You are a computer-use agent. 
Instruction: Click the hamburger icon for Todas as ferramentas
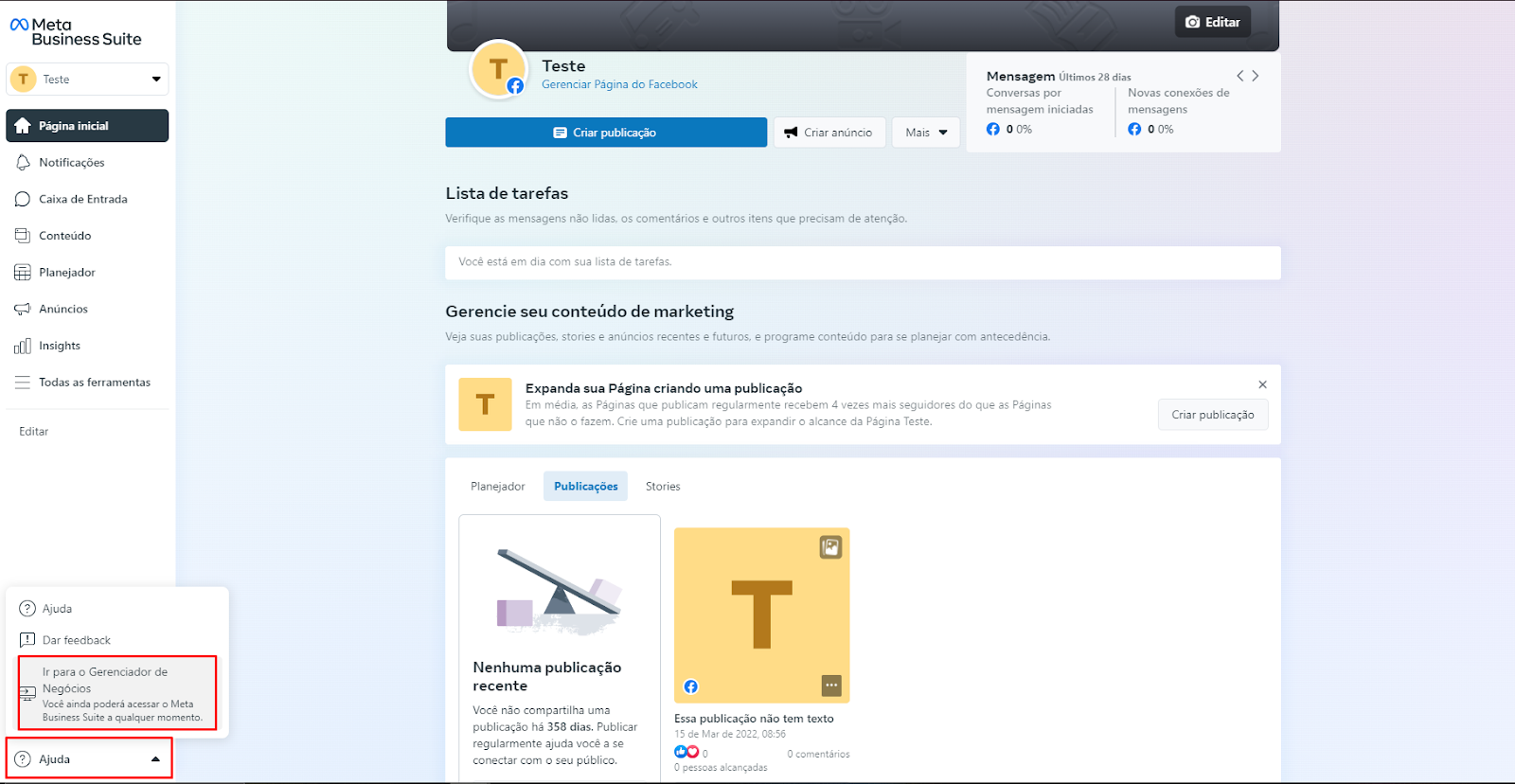coord(23,383)
